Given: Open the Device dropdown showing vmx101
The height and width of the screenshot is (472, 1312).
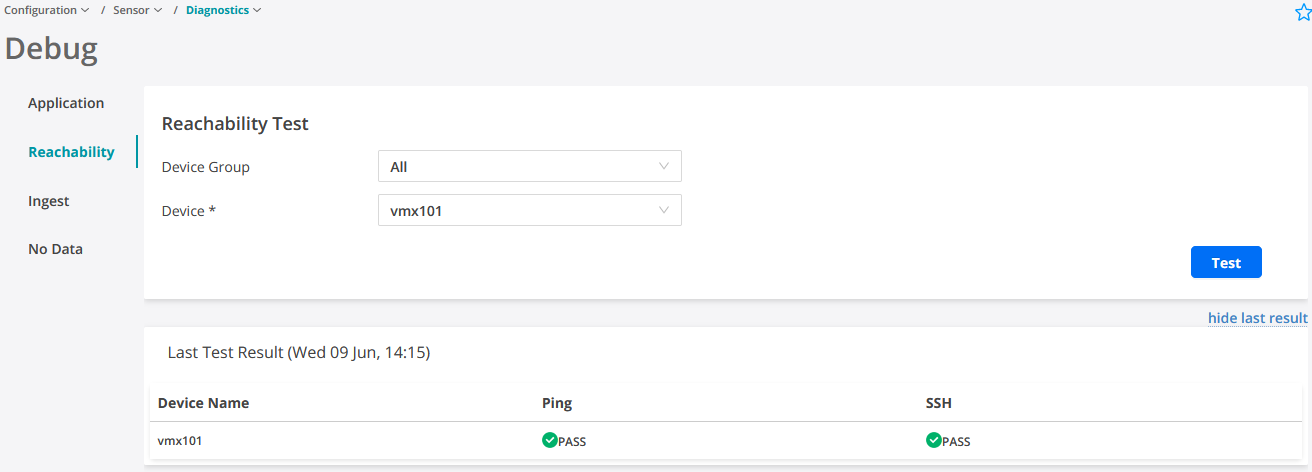Looking at the screenshot, I should (529, 210).
